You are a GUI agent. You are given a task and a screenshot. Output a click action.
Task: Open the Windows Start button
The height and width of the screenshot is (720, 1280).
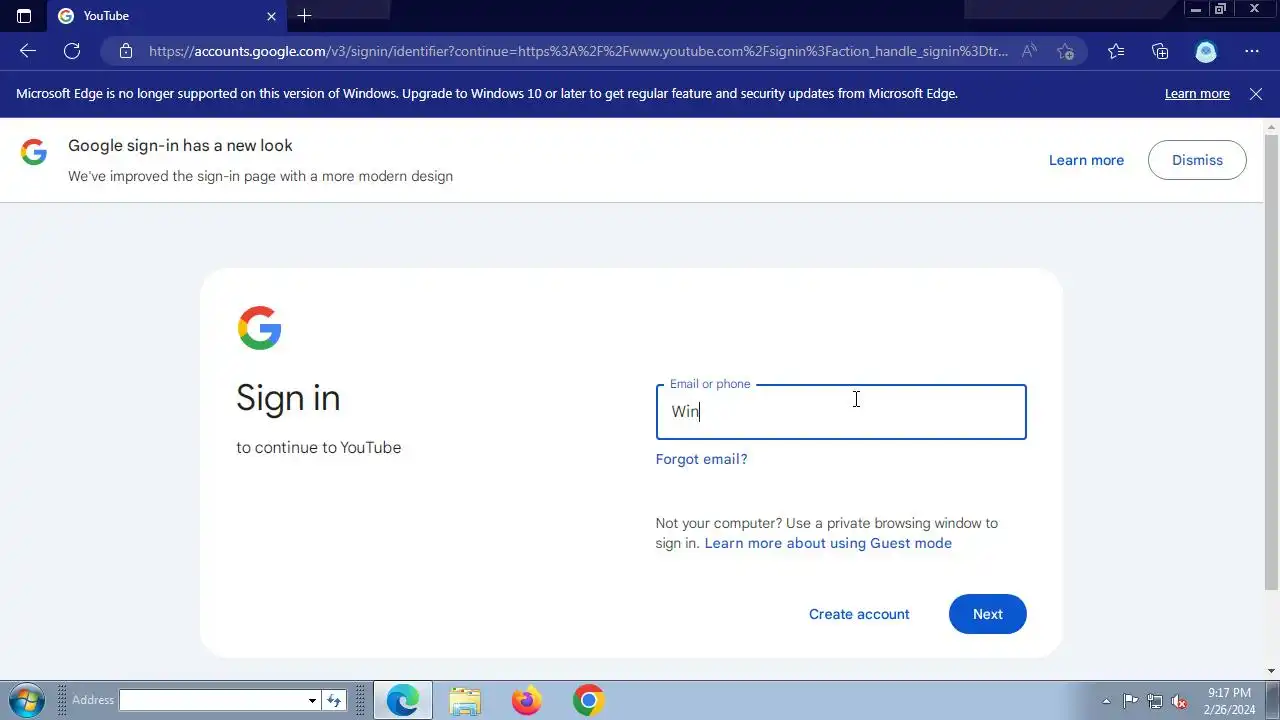(x=26, y=700)
